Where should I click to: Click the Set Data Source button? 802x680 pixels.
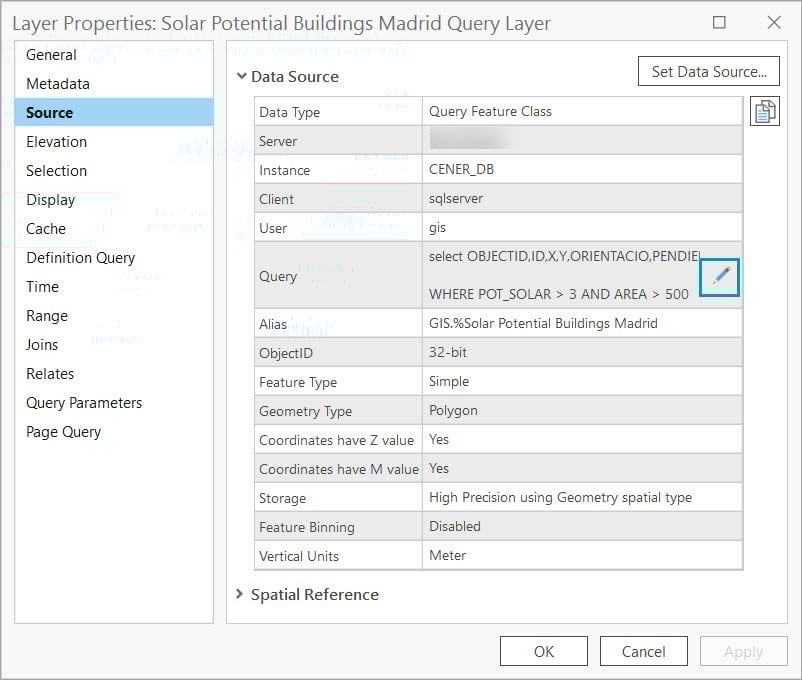point(708,71)
